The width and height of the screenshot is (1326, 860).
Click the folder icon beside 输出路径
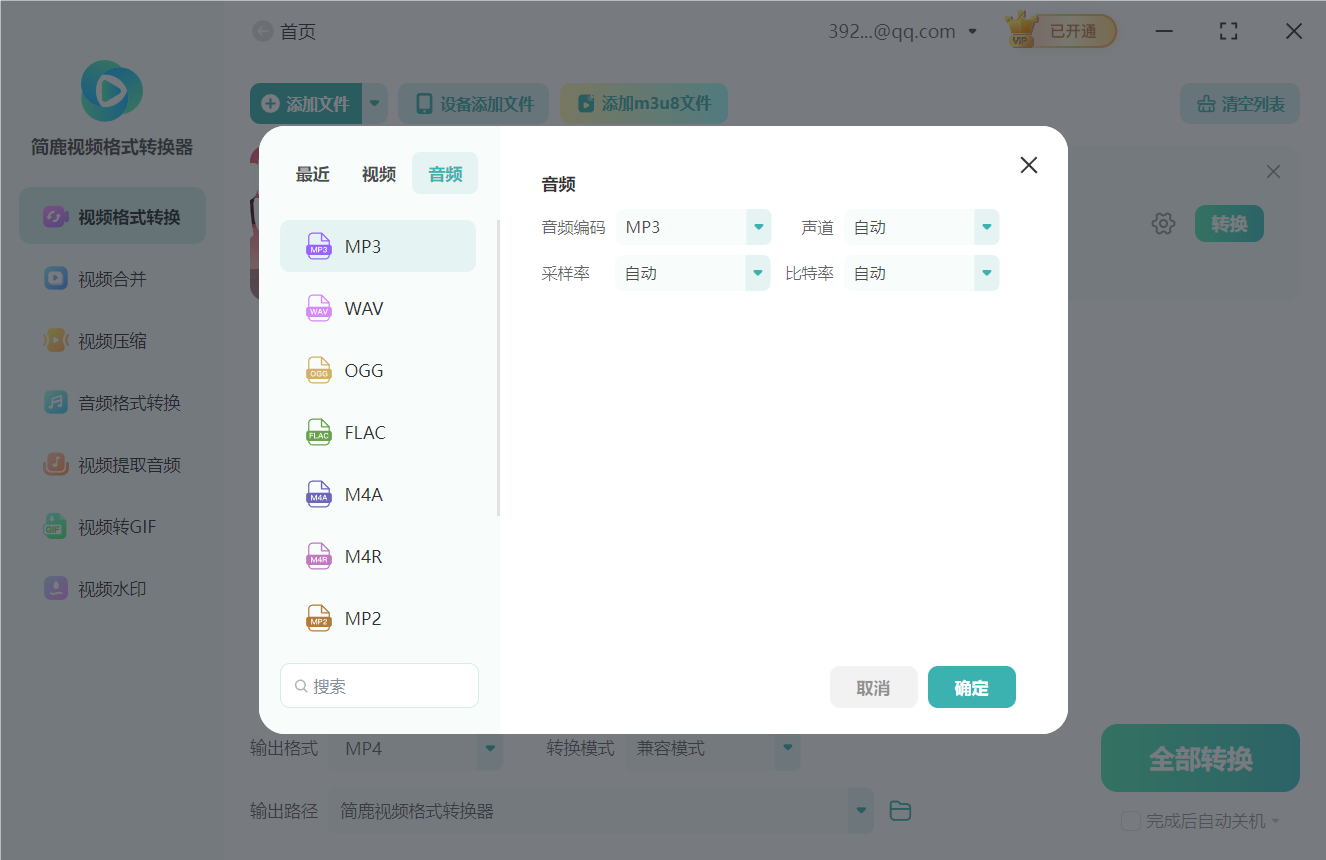[x=899, y=810]
